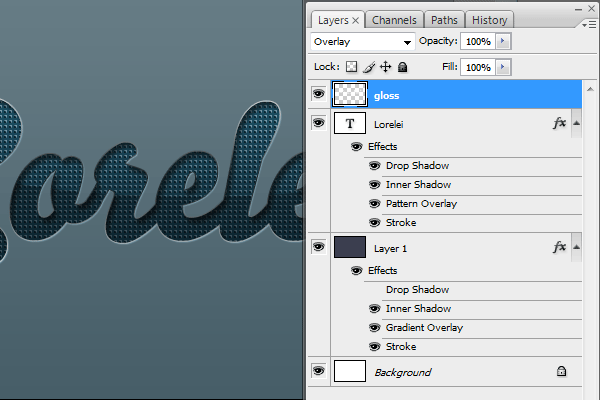Hide the Gradient Overlay effect
The image size is (600, 400).
(374, 328)
